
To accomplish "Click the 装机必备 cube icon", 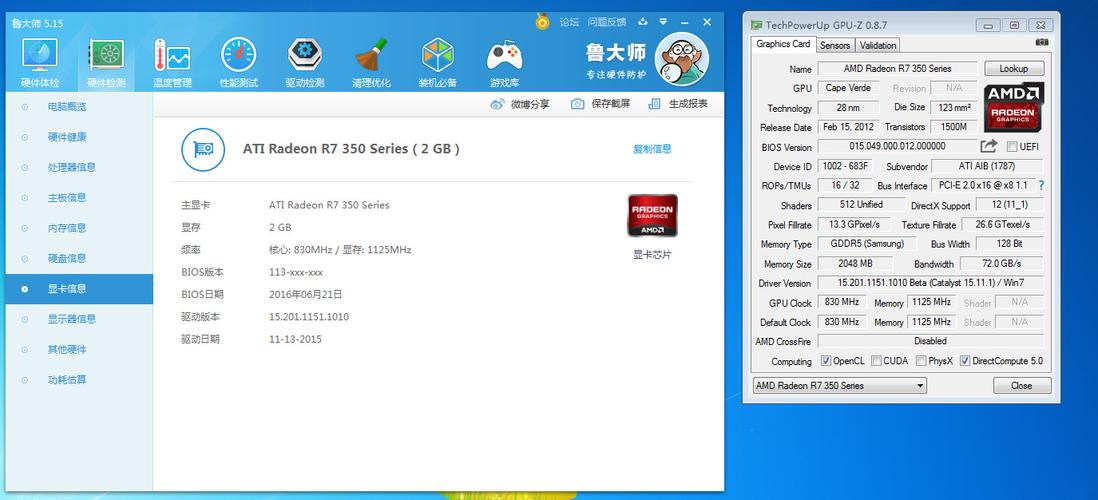I will coord(438,61).
